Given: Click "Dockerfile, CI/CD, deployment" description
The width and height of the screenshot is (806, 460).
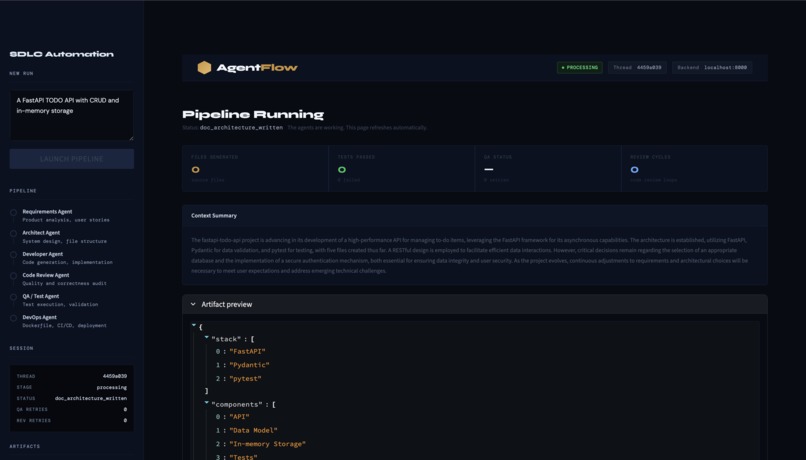Looking at the screenshot, I should [65, 325].
